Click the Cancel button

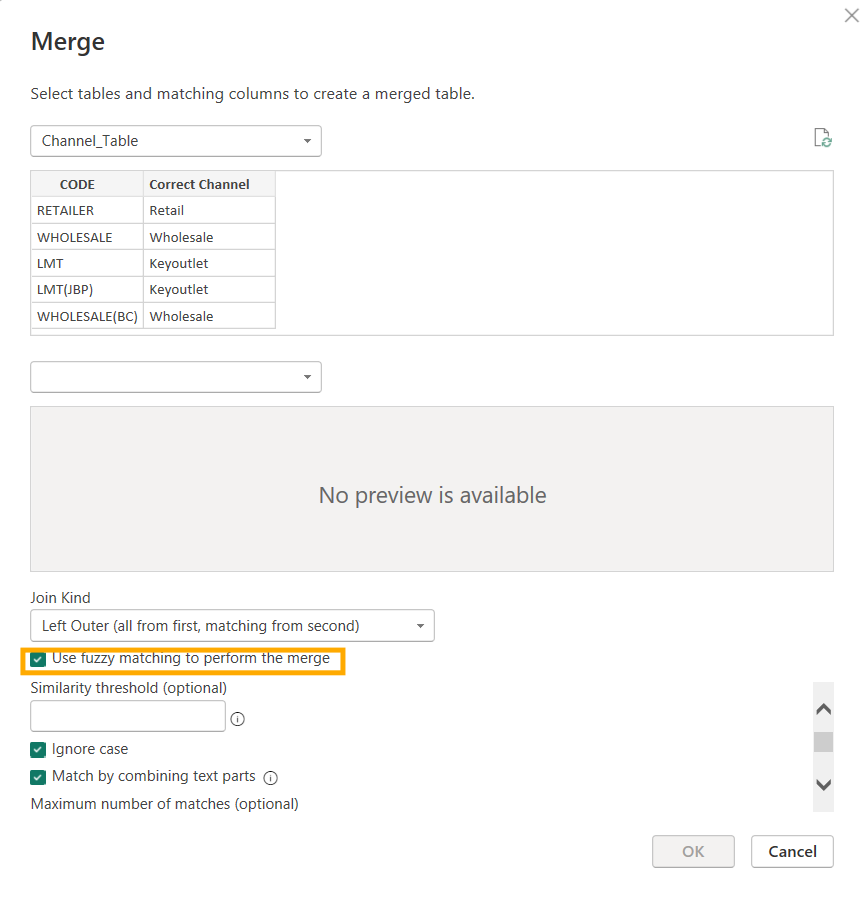pos(792,852)
